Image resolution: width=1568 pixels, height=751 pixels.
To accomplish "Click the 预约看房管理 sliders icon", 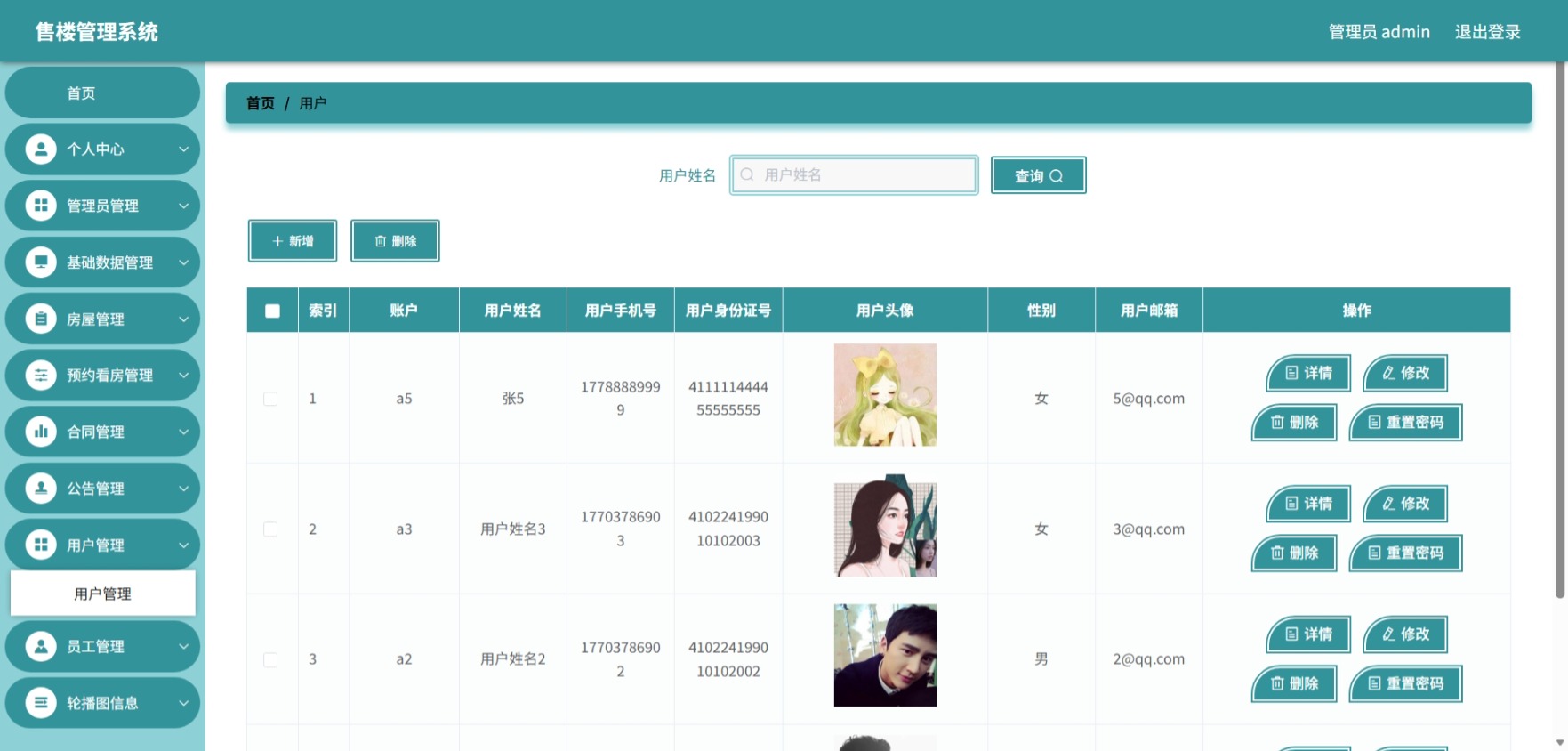I will click(41, 375).
